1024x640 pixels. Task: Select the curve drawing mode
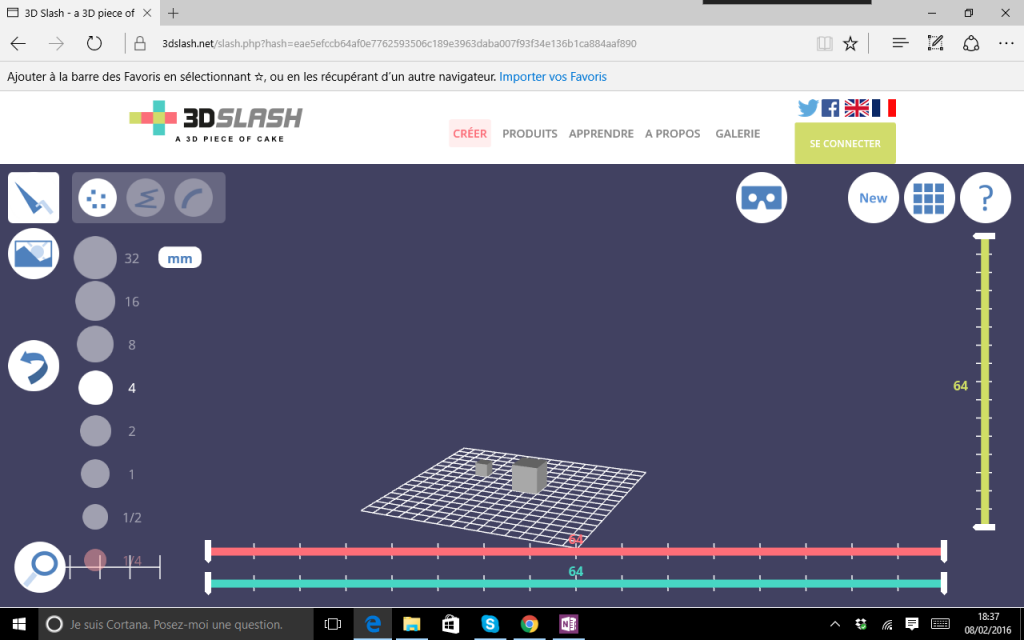click(x=195, y=197)
